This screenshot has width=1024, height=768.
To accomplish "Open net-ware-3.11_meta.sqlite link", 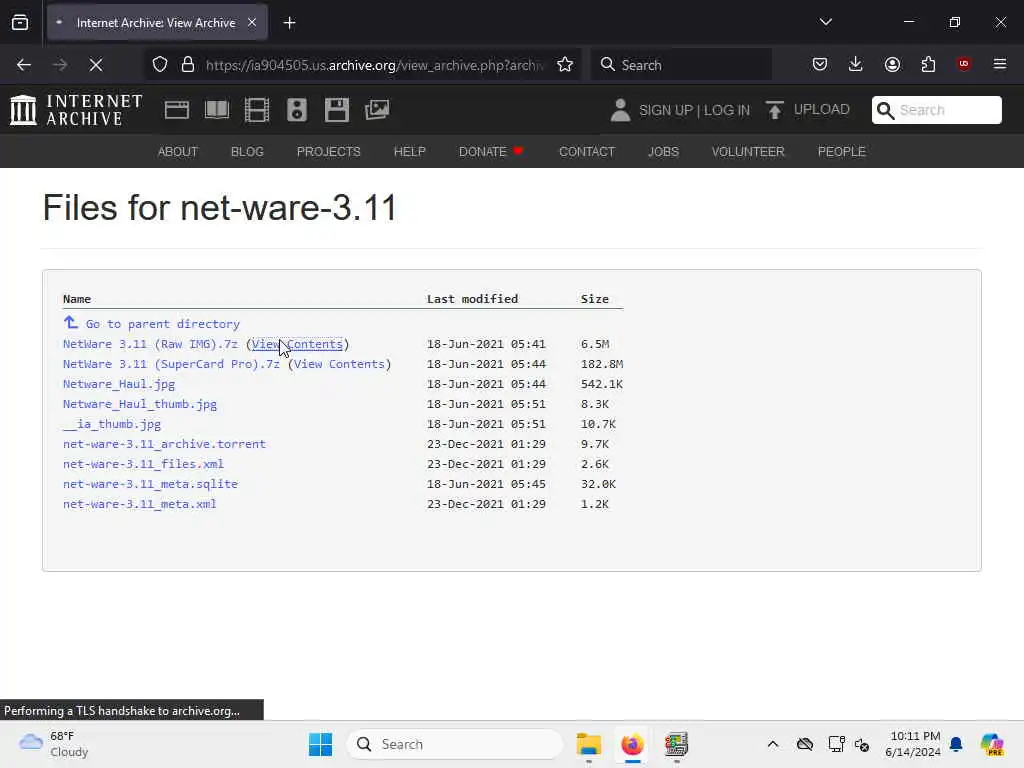I will point(150,484).
